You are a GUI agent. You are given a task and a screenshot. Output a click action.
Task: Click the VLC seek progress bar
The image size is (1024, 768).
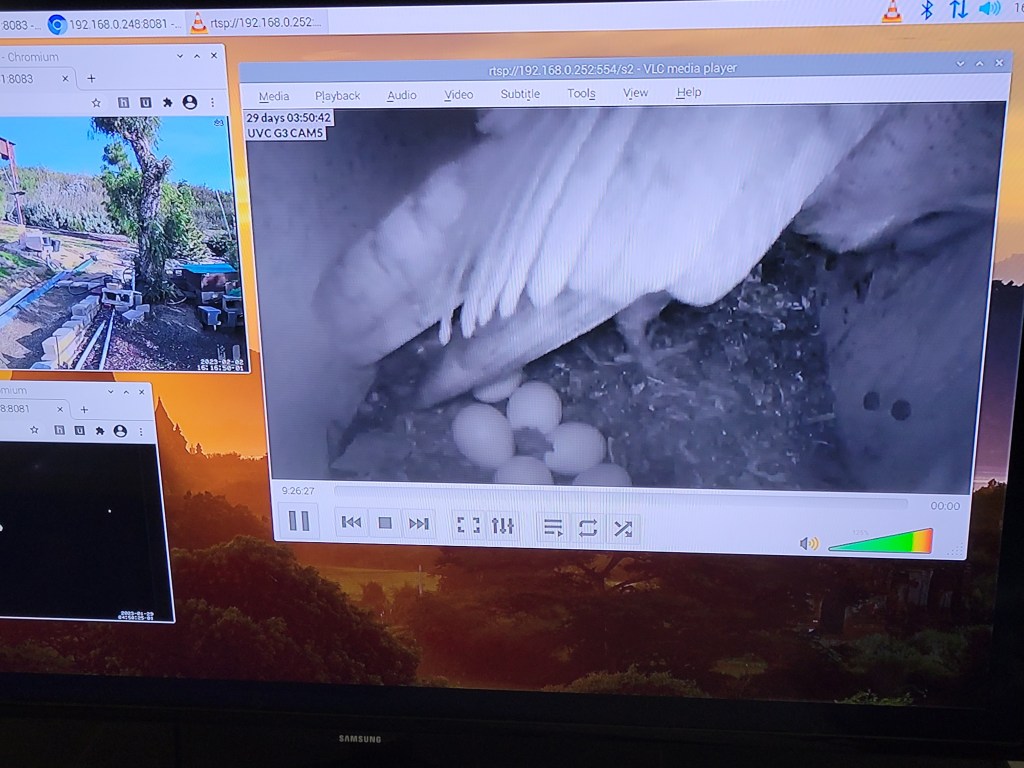click(x=620, y=493)
